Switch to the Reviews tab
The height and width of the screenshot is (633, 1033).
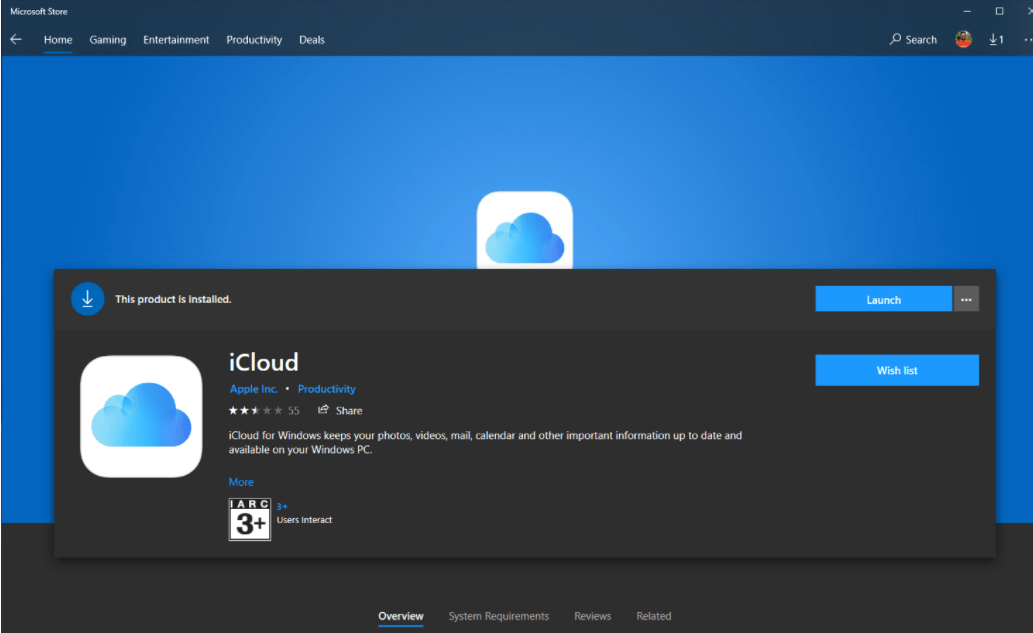tap(593, 616)
